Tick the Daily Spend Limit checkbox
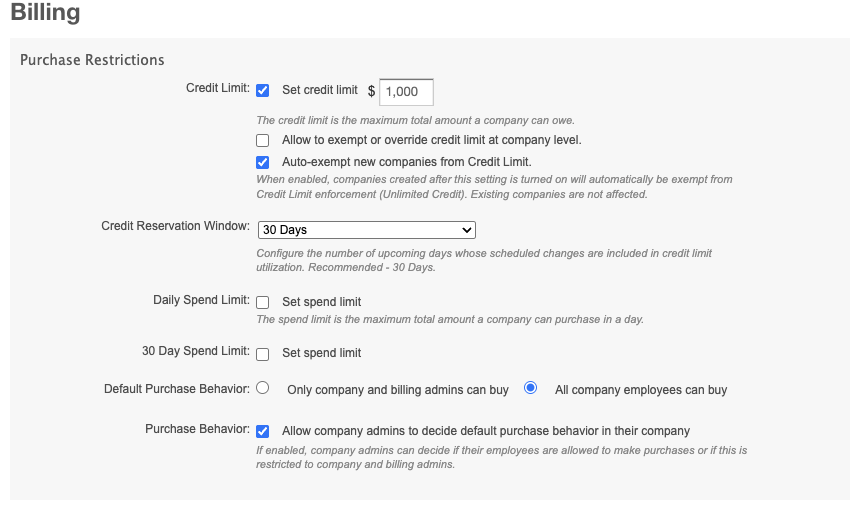 [x=263, y=303]
